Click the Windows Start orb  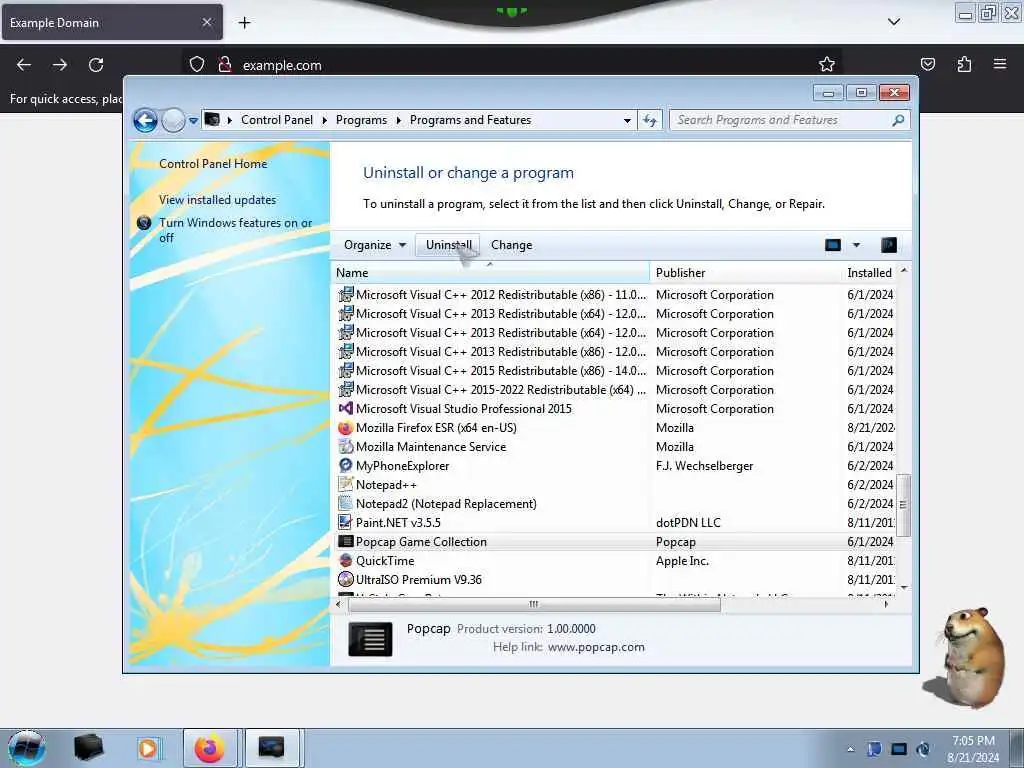coord(27,748)
